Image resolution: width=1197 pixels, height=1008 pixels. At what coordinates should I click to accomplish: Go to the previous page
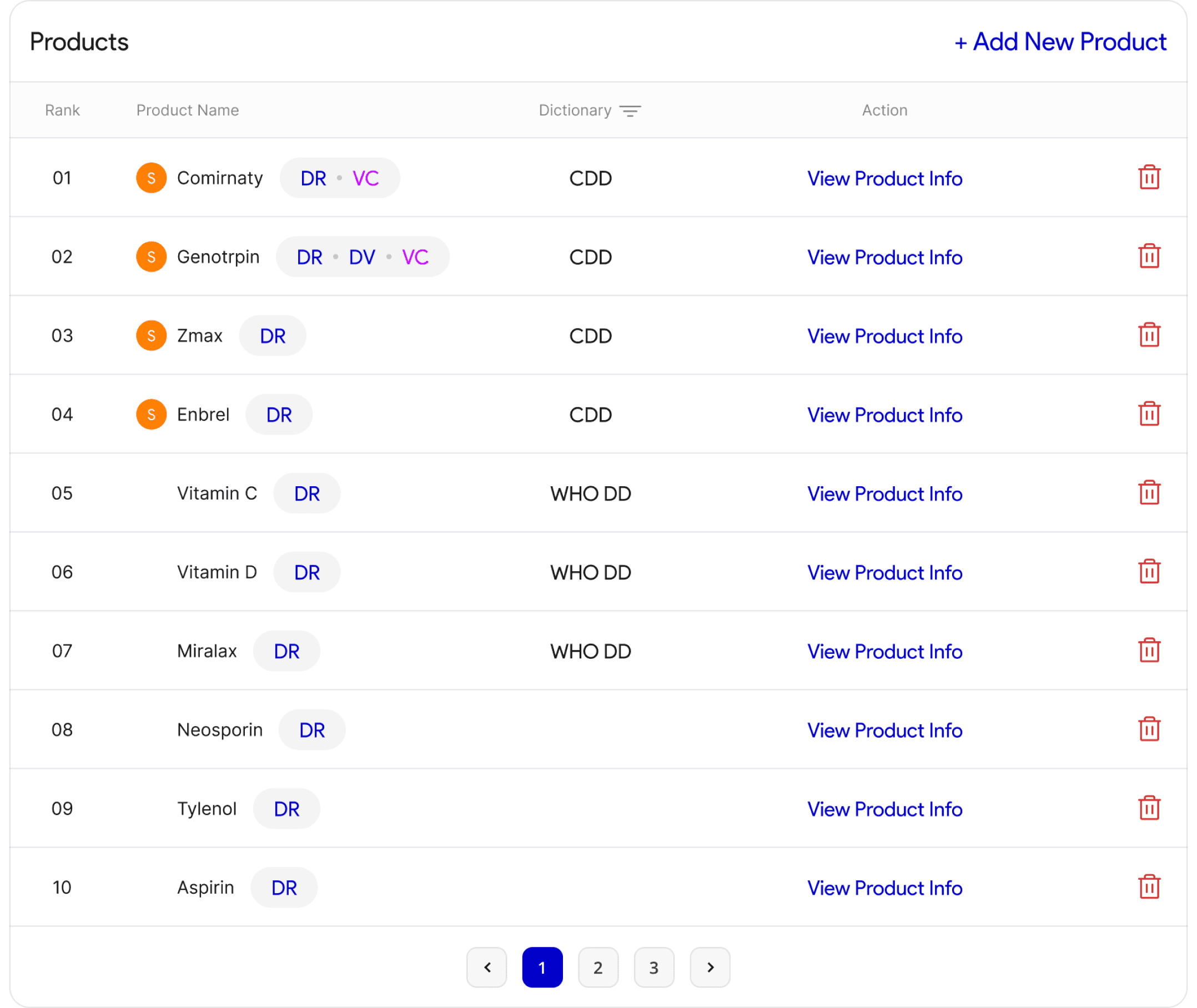pyautogui.click(x=487, y=967)
